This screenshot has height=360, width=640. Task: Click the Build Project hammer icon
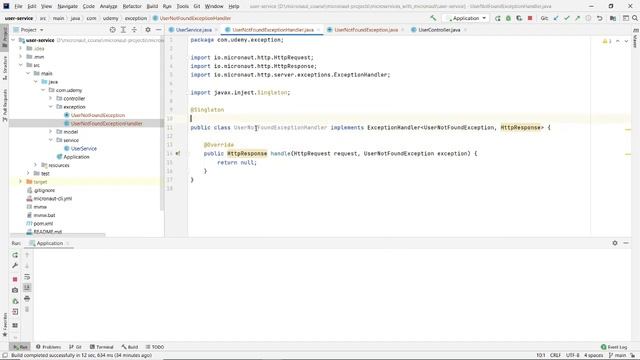[433, 18]
